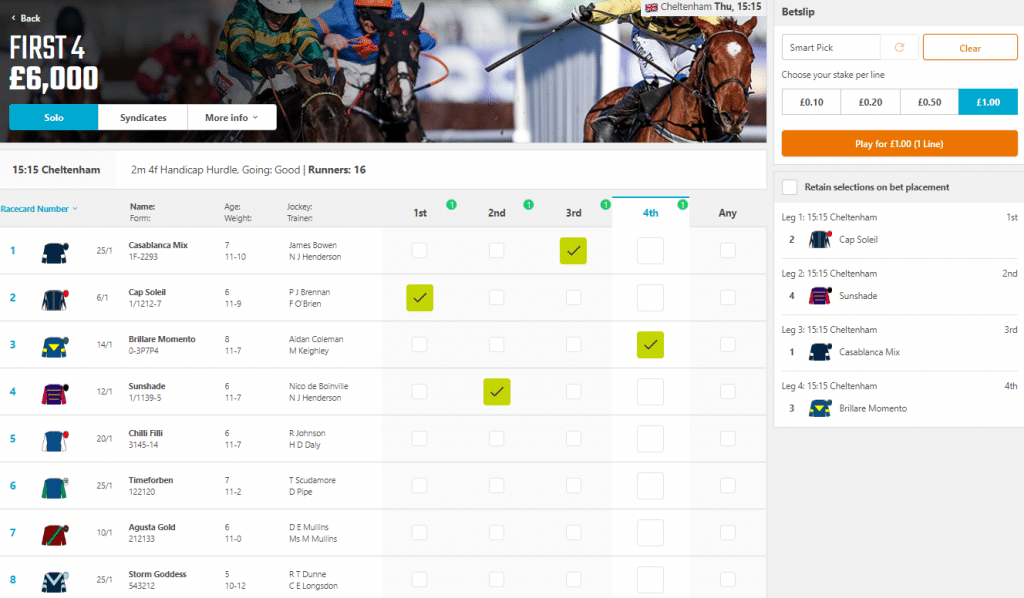The image size is (1024, 598).
Task: Expand the More info dropdown
Action: coord(231,116)
